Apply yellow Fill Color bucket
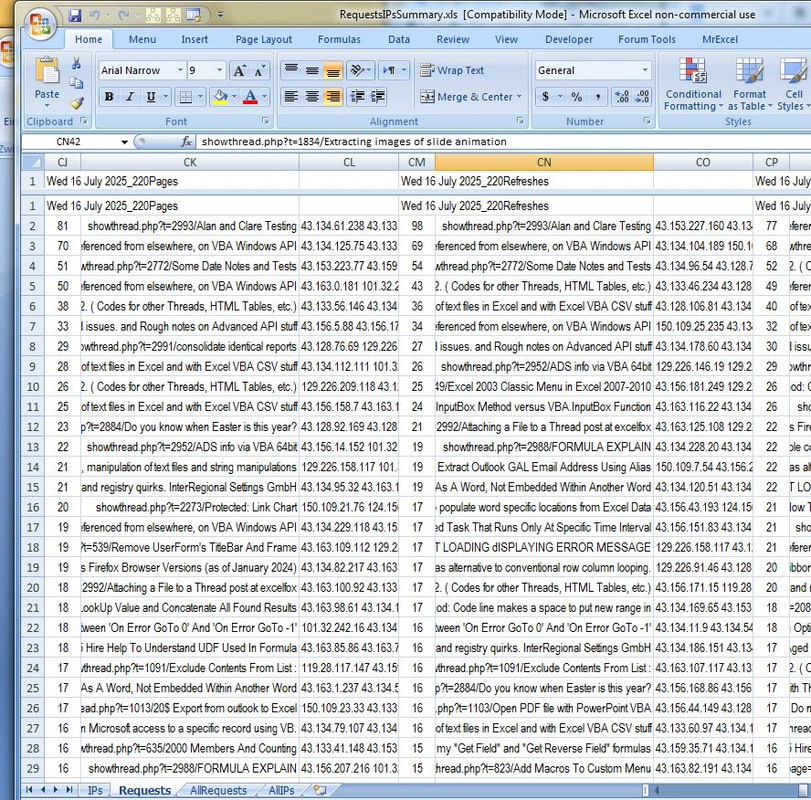Image resolution: width=811 pixels, height=800 pixels. (x=221, y=97)
